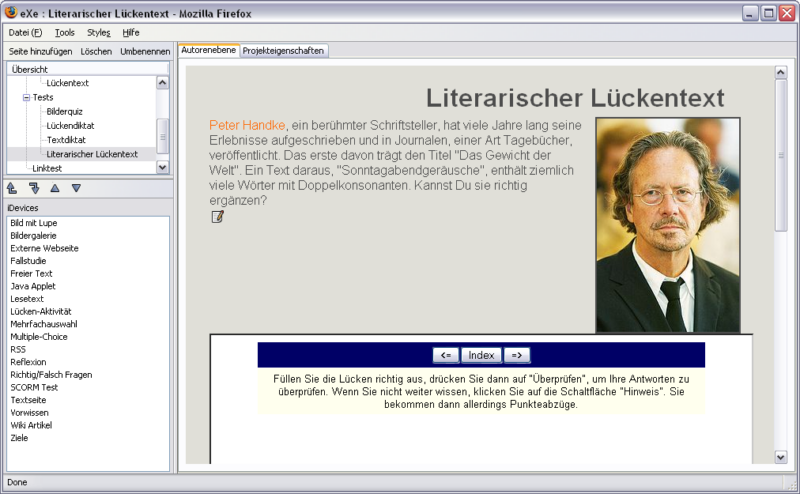Click content area scroll up arrow
The width and height of the screenshot is (800, 494).
coord(781,72)
